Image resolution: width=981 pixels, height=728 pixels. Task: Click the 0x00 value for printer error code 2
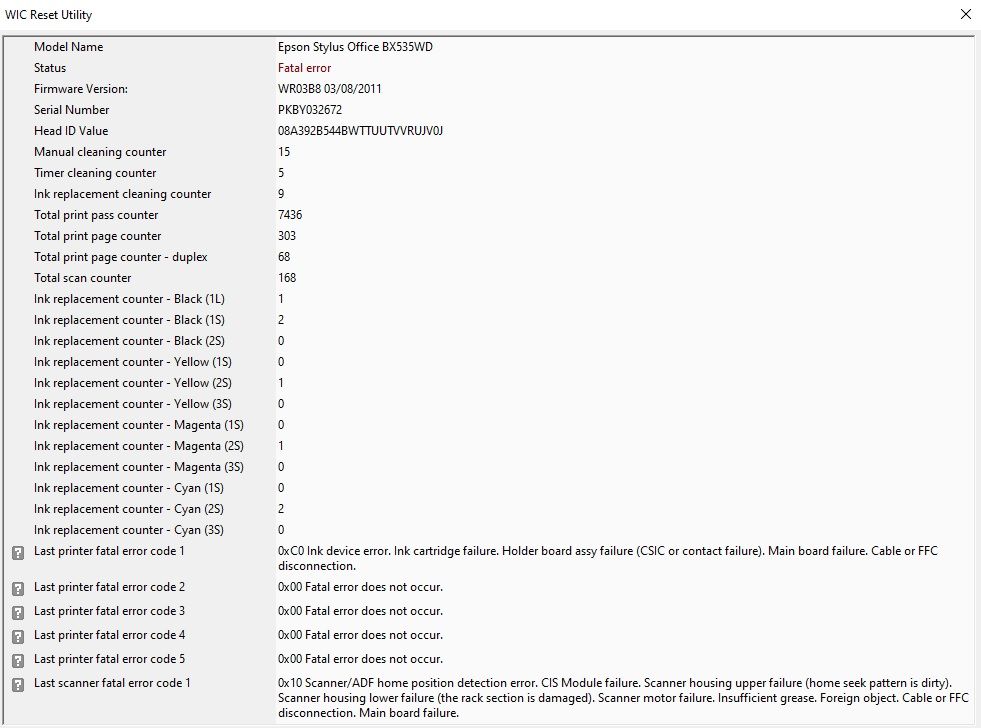[360, 587]
